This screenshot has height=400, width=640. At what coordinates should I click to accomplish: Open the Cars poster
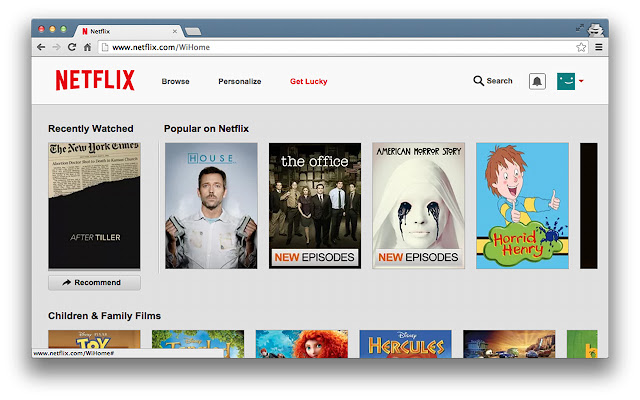(509, 344)
